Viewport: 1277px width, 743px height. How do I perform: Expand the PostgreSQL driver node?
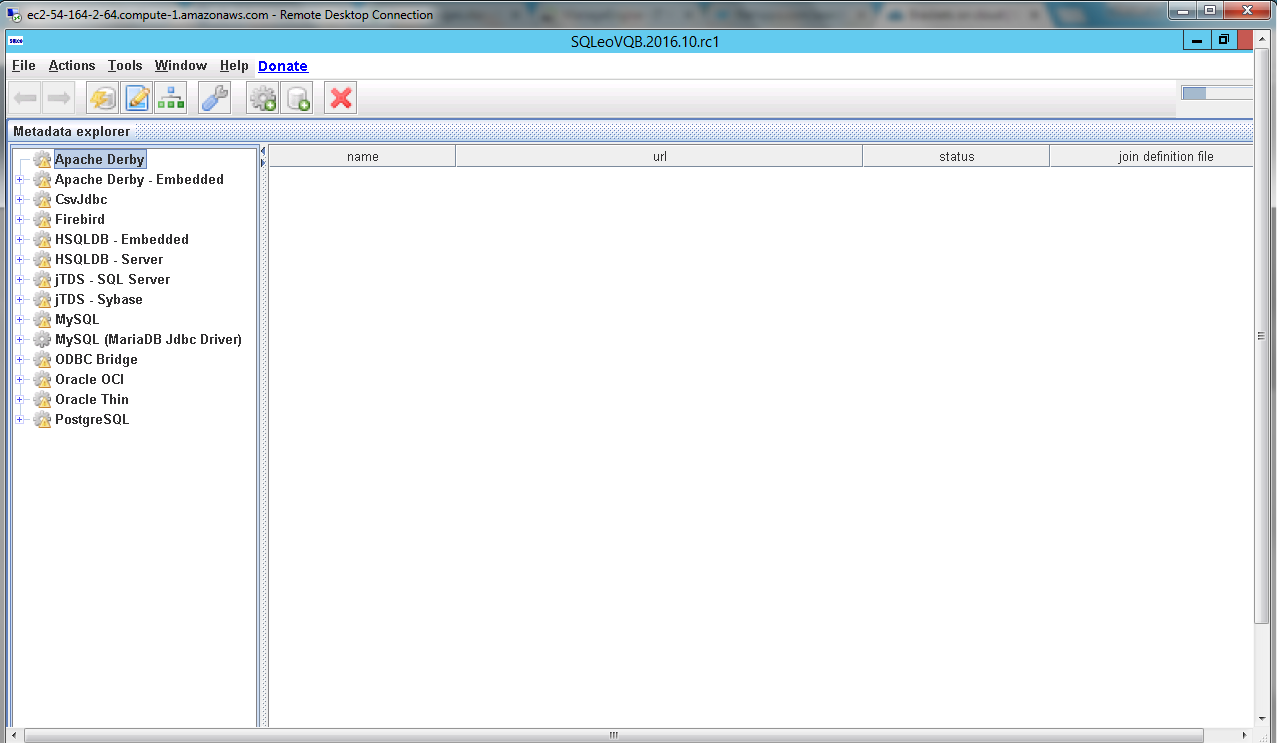(19, 420)
